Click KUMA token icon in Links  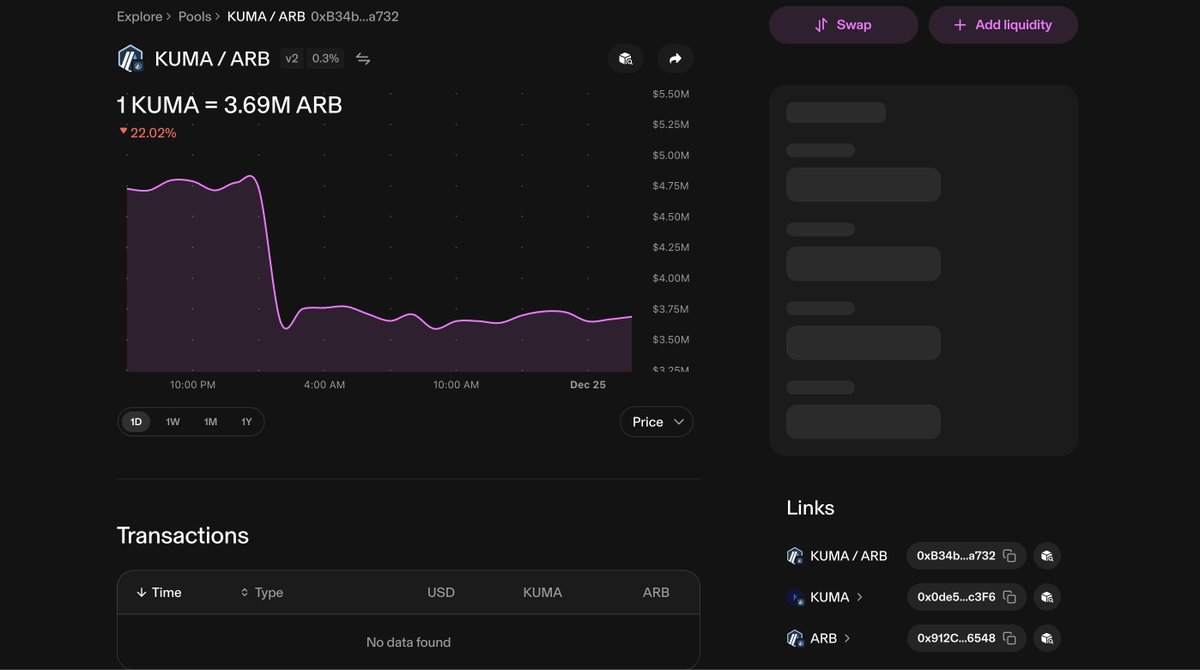(x=795, y=597)
